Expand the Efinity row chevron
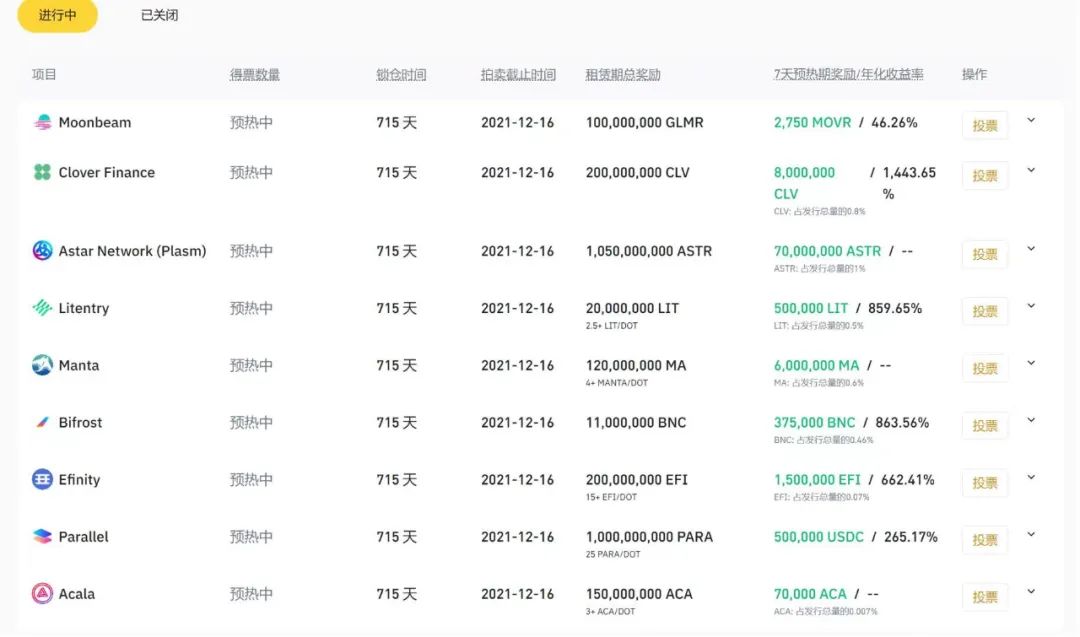 [x=1031, y=478]
